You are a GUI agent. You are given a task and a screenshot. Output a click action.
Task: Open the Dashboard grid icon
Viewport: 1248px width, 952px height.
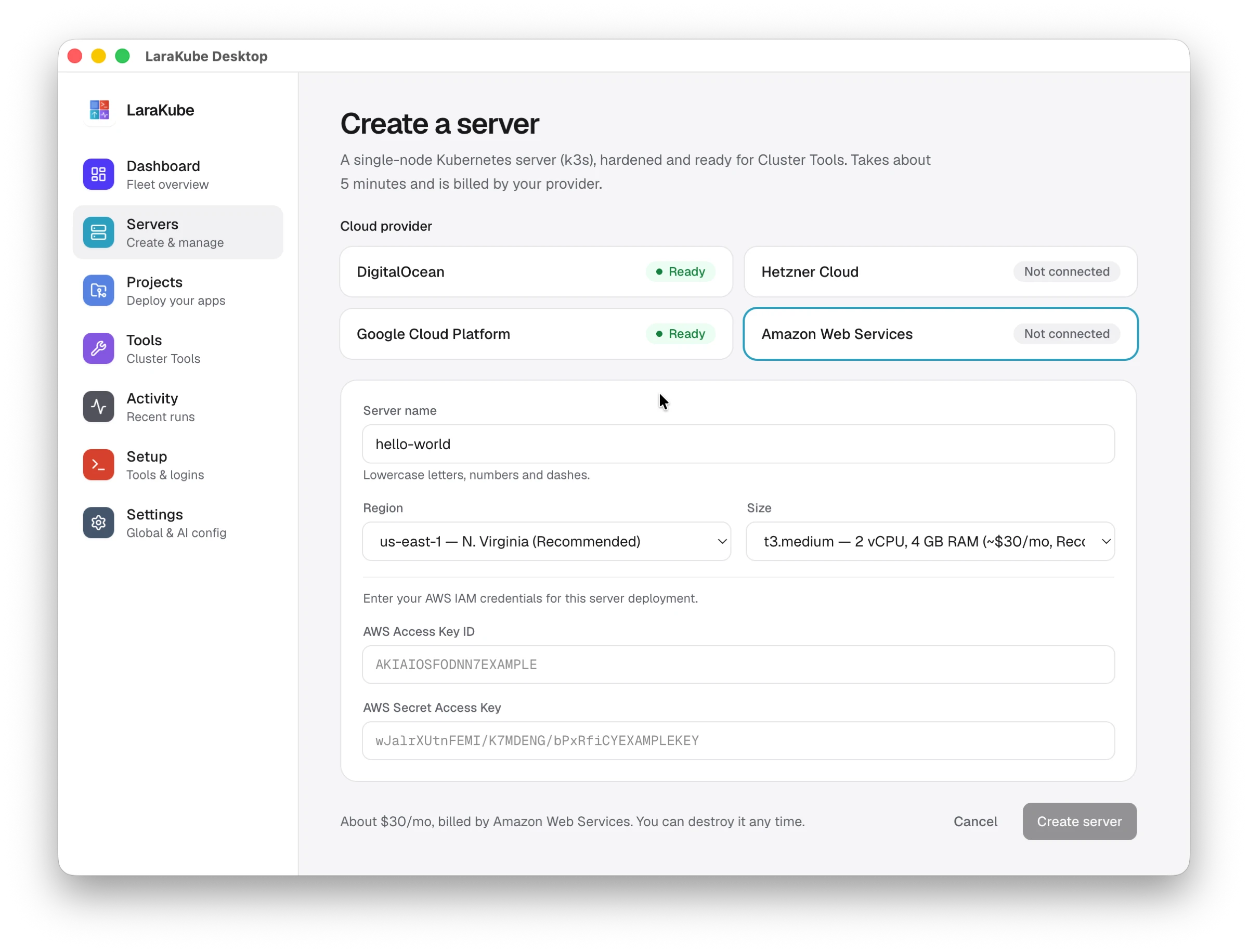[x=99, y=174]
